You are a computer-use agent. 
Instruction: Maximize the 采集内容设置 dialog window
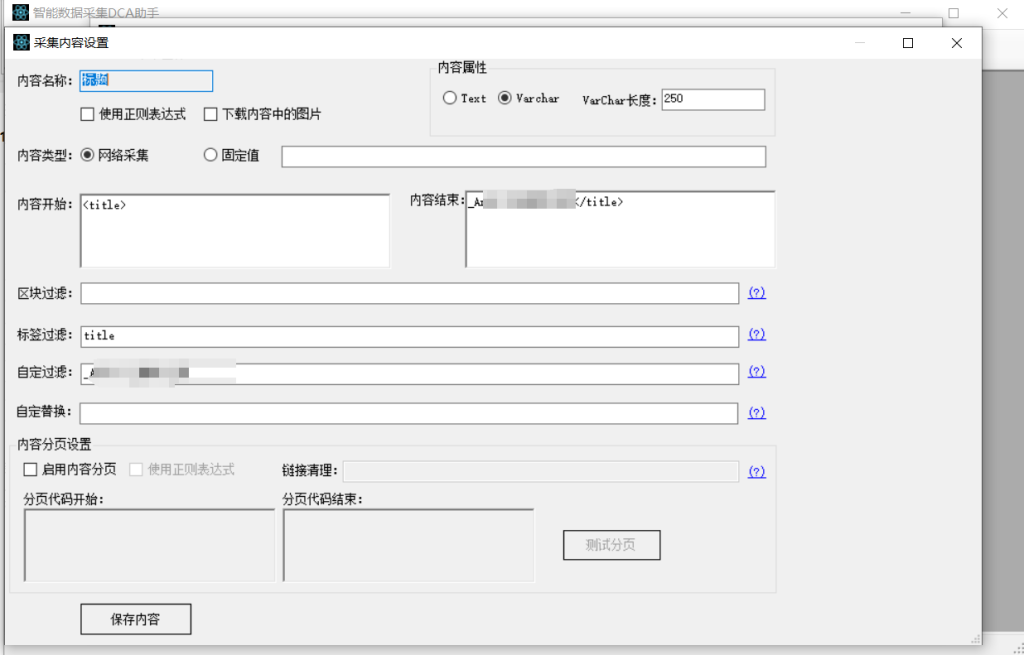(908, 43)
